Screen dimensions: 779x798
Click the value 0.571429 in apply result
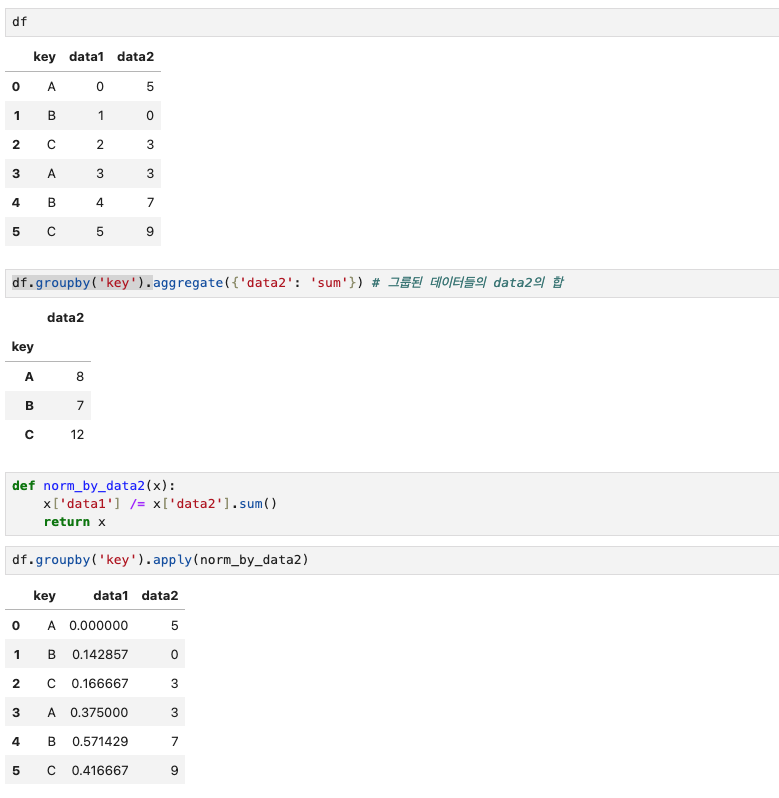(100, 742)
